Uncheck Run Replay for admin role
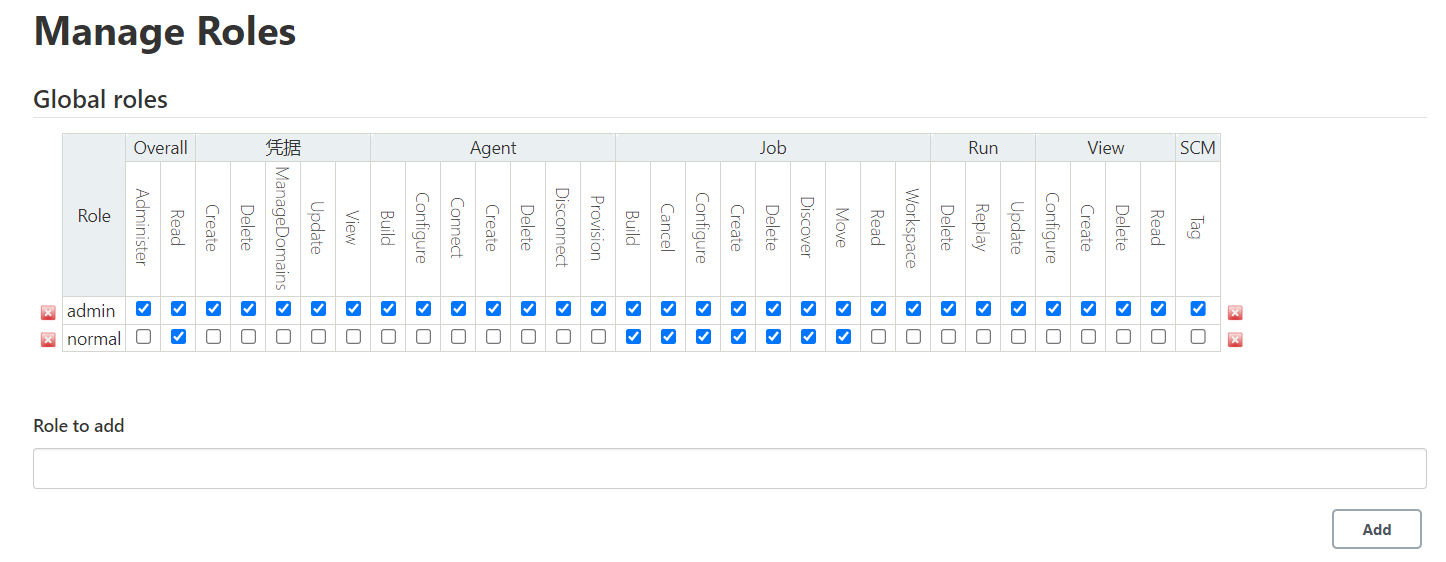 983,309
